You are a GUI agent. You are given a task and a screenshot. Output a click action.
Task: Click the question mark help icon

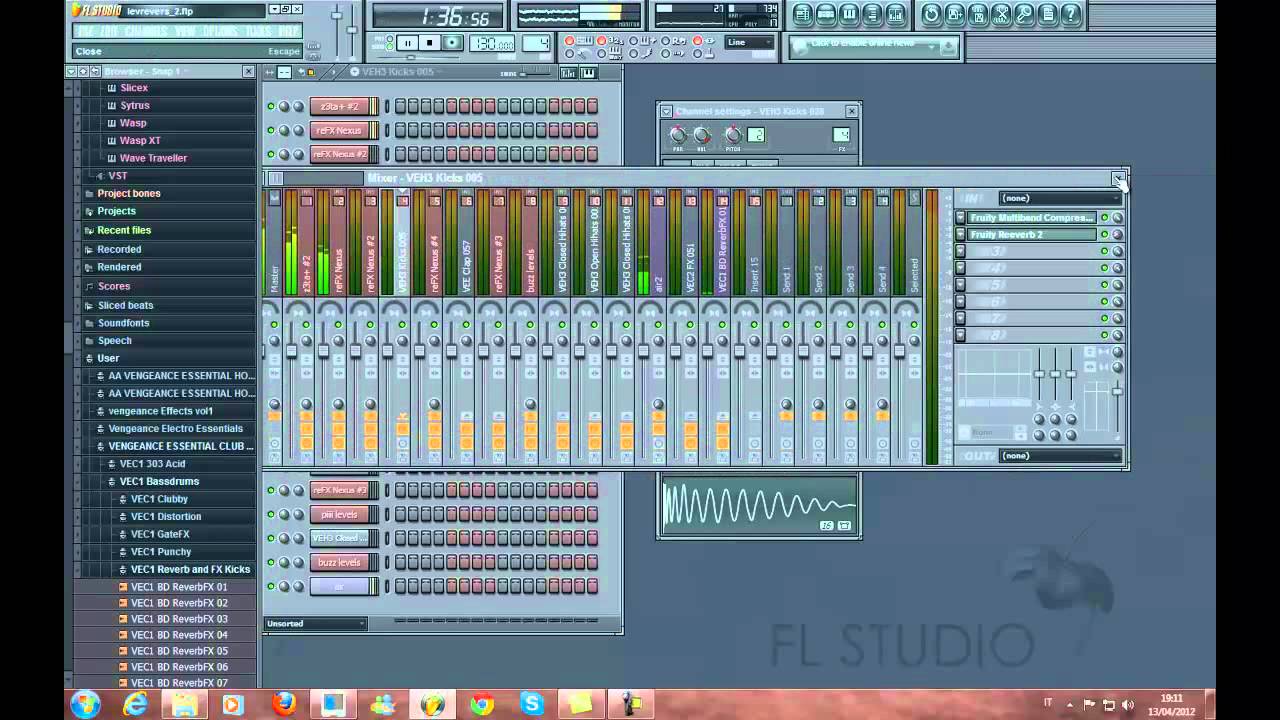[x=1071, y=14]
